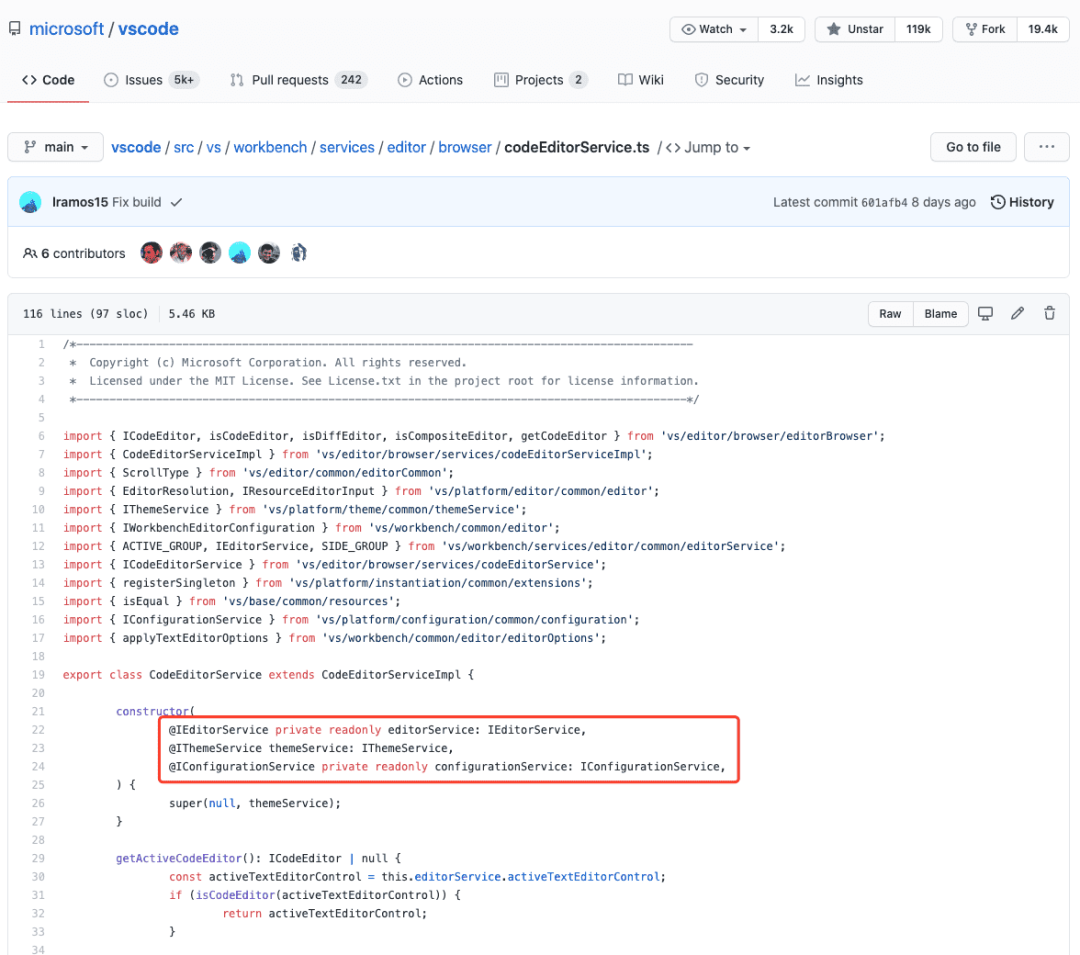Expand the main branch selector

click(55, 147)
